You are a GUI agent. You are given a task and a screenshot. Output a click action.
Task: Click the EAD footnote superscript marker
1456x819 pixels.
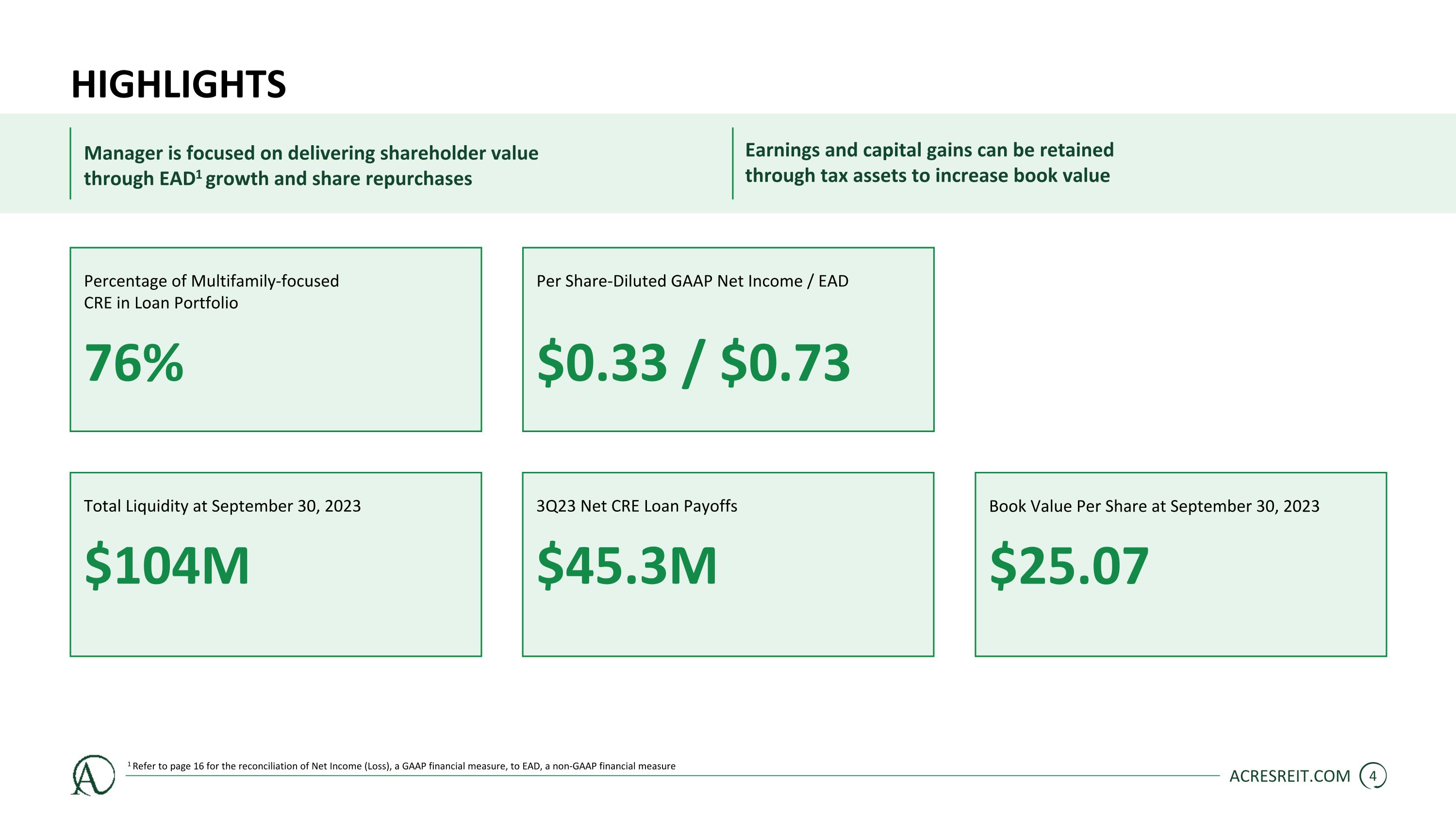199,173
